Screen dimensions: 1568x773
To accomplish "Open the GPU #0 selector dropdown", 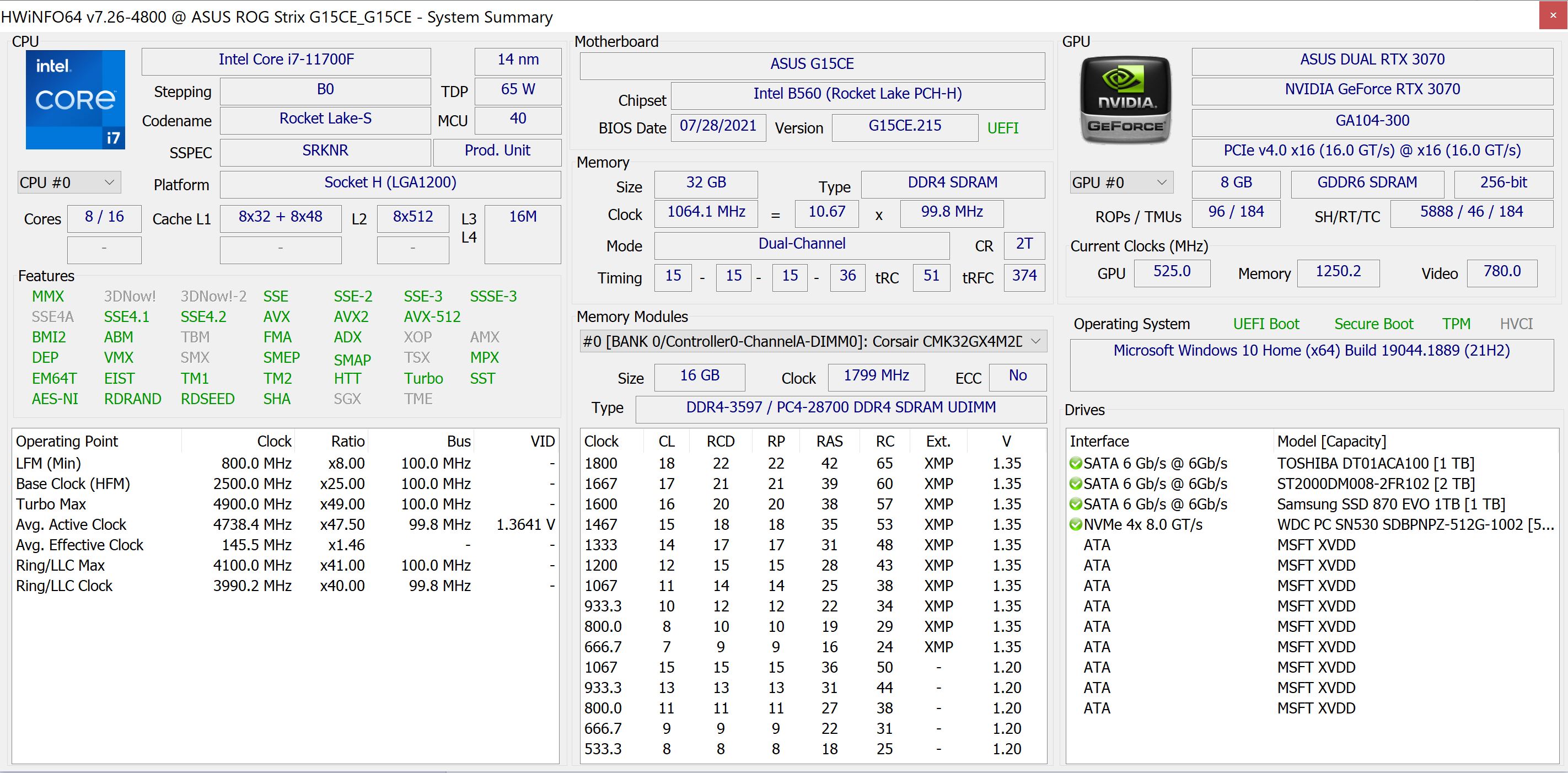I will click(1122, 182).
